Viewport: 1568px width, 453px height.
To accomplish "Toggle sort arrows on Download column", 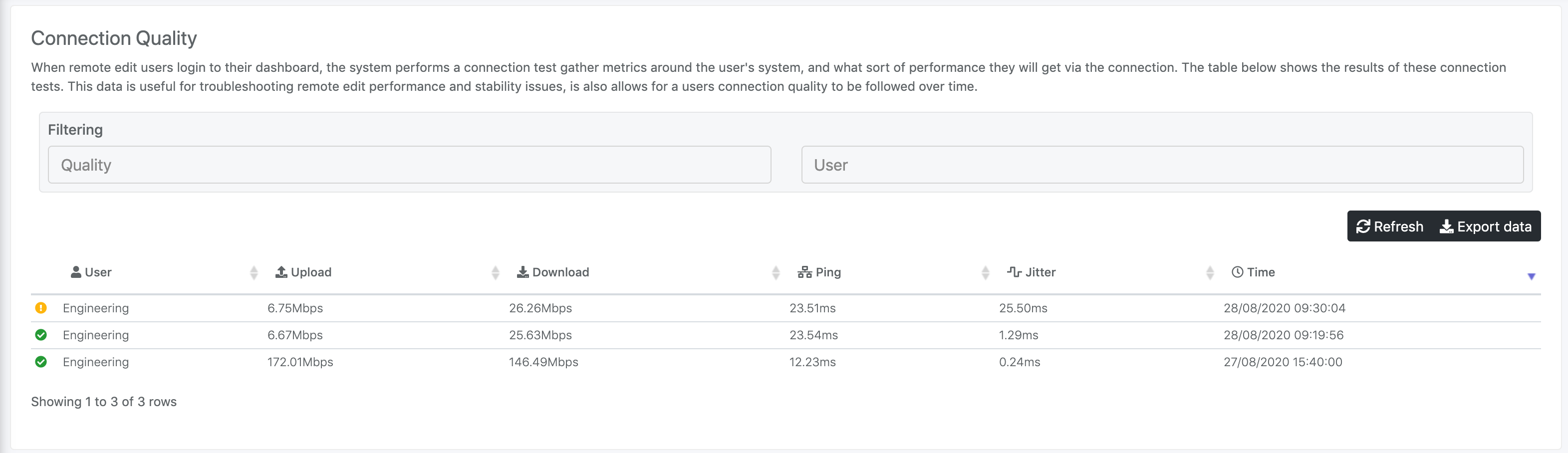I will pyautogui.click(x=776, y=273).
